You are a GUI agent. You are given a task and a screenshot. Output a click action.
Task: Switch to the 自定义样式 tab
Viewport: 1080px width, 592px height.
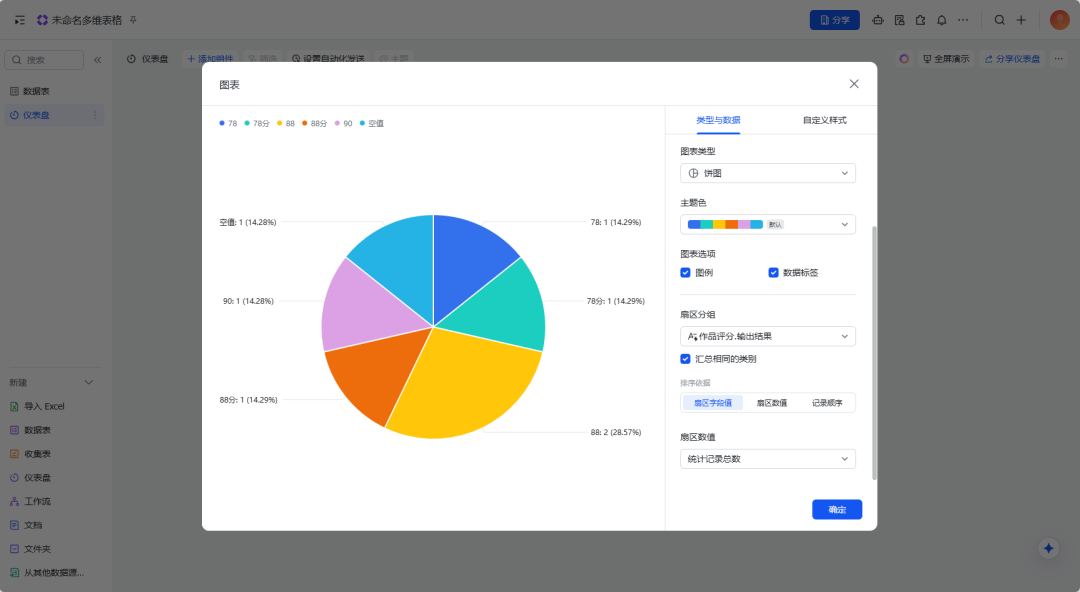click(824, 120)
